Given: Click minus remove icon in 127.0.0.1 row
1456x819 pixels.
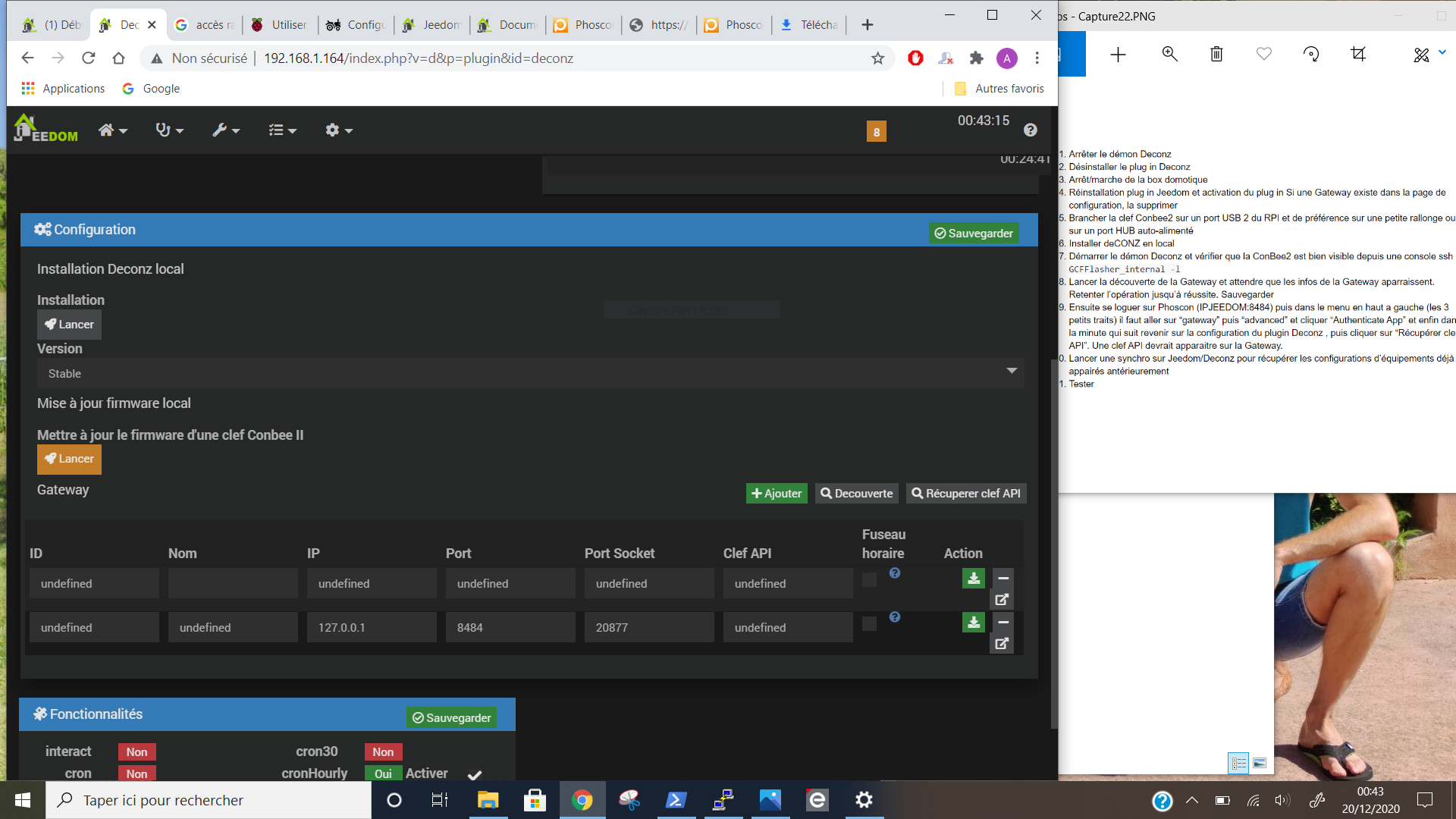Looking at the screenshot, I should [1003, 623].
